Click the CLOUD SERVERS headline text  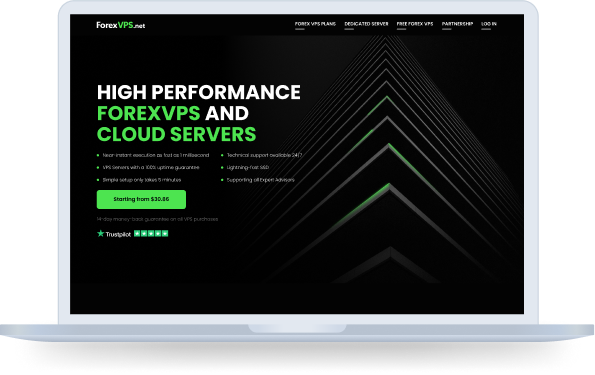176,134
